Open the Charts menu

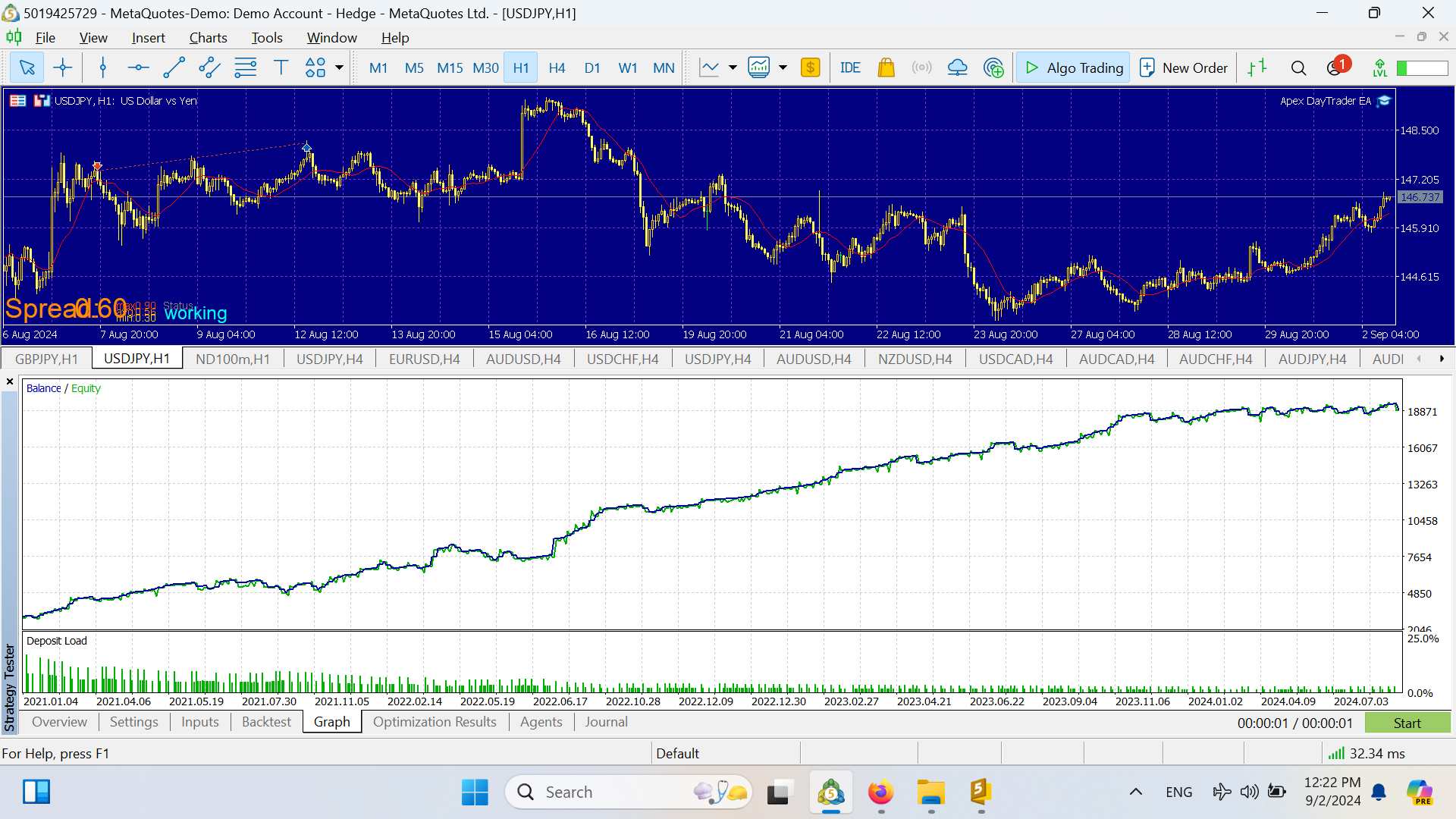click(x=208, y=37)
